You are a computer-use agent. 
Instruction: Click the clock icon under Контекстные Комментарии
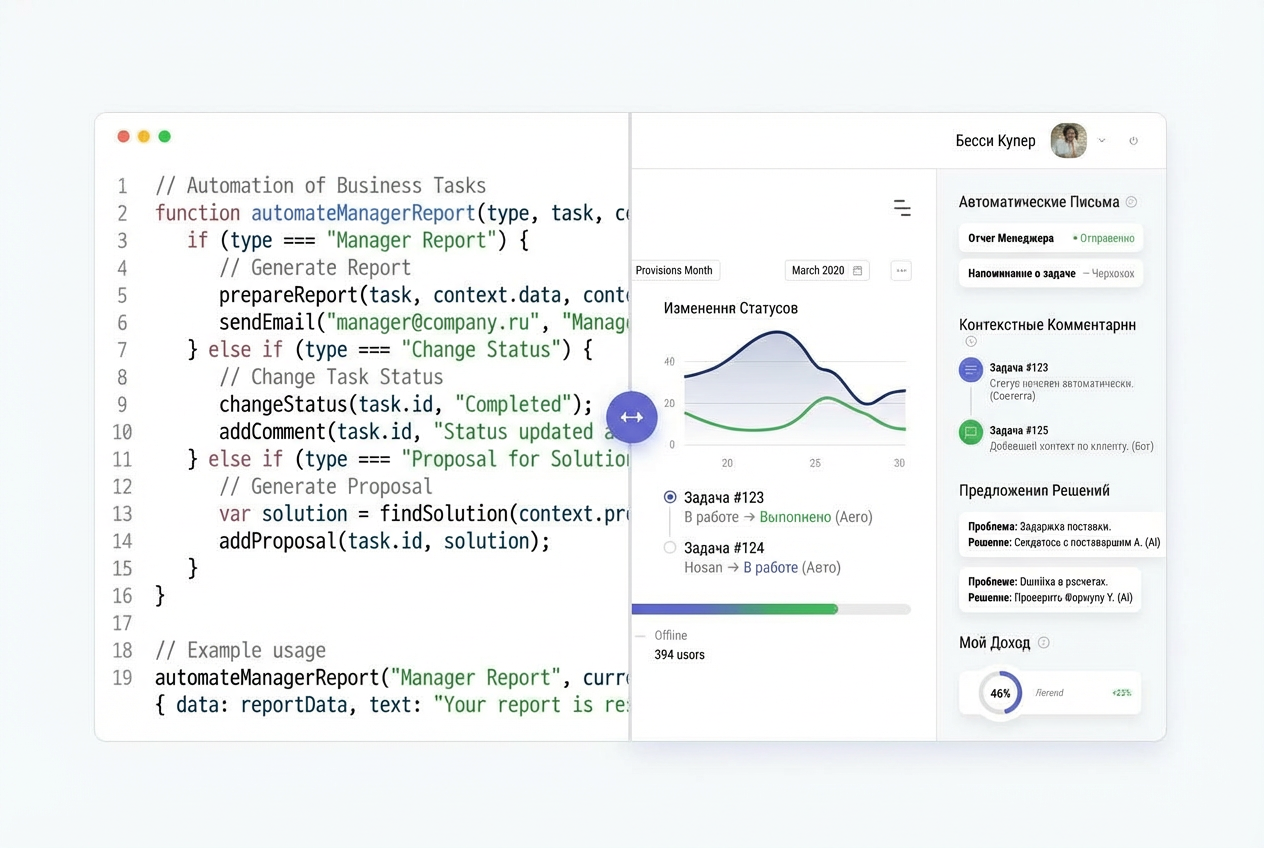point(971,342)
